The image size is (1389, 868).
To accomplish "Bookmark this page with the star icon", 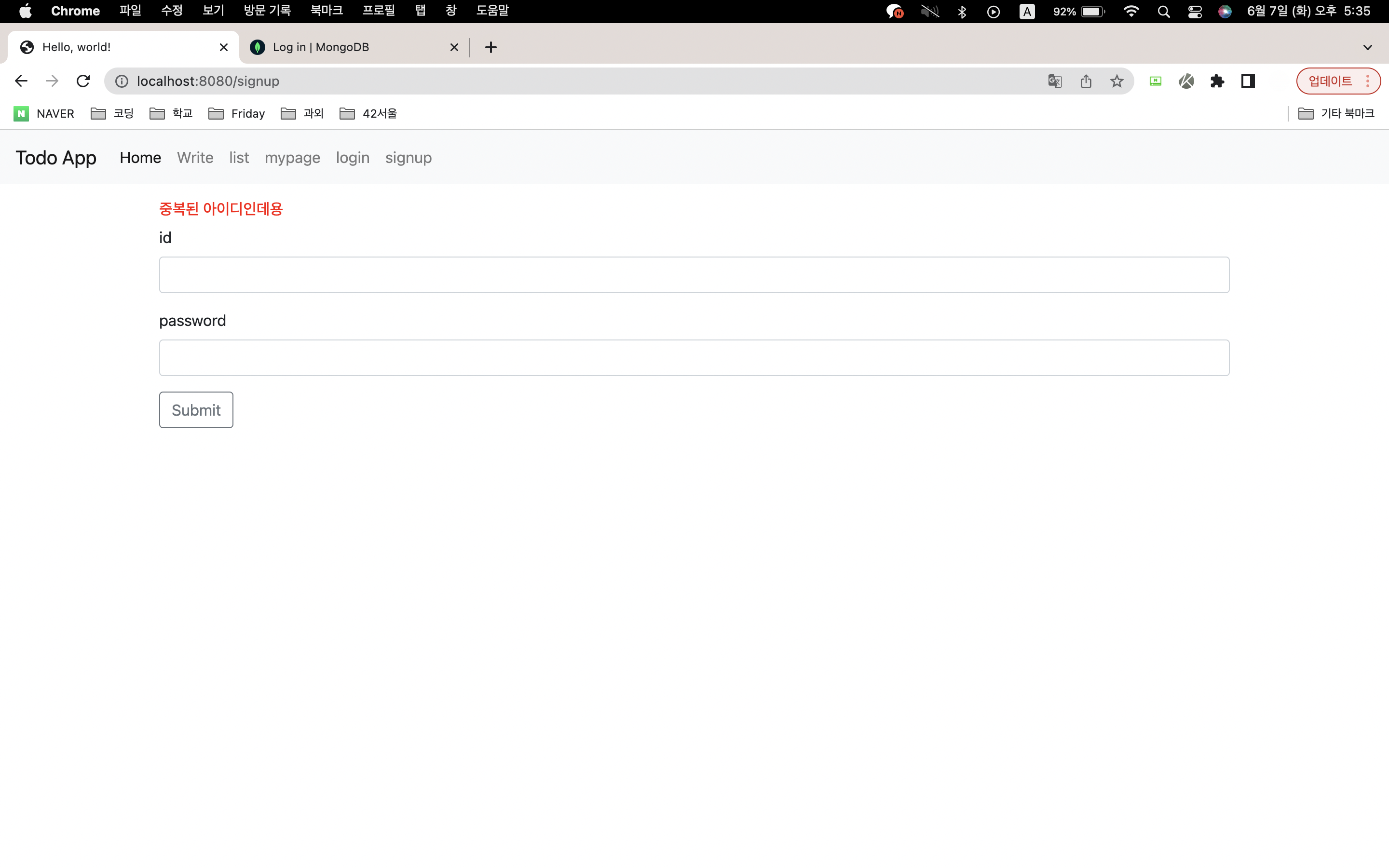I will (1117, 81).
